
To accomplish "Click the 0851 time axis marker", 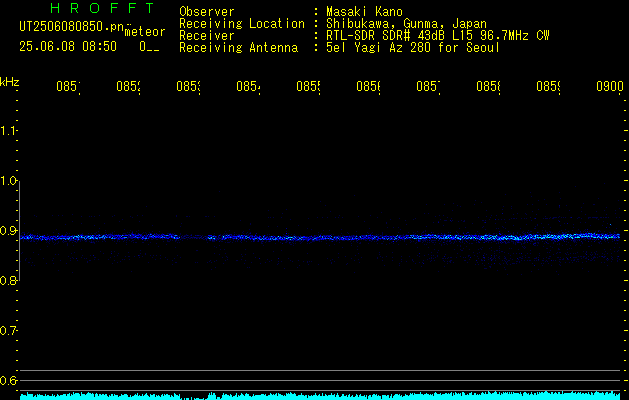I will tap(68, 87).
